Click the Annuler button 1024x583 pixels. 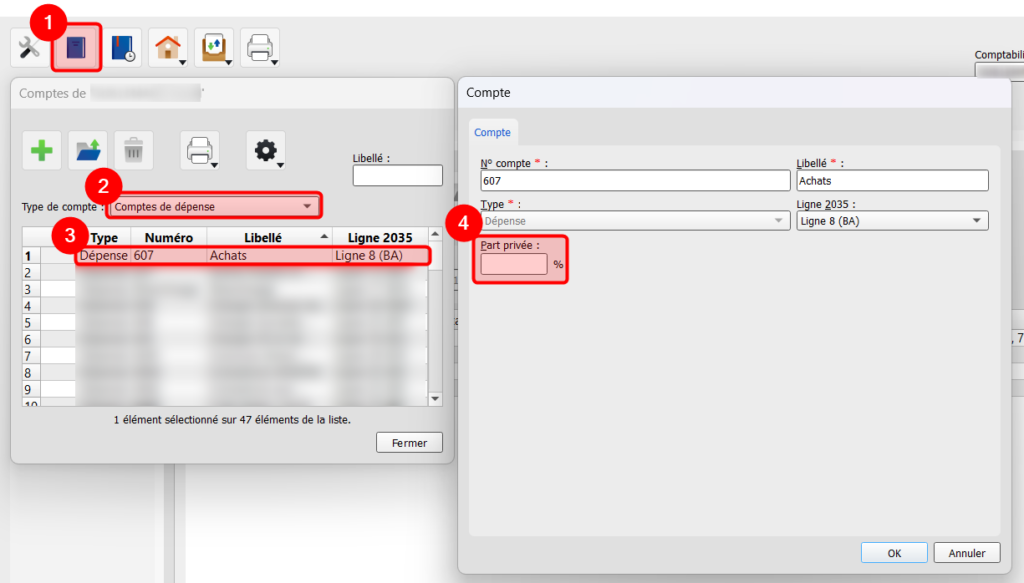click(x=966, y=553)
